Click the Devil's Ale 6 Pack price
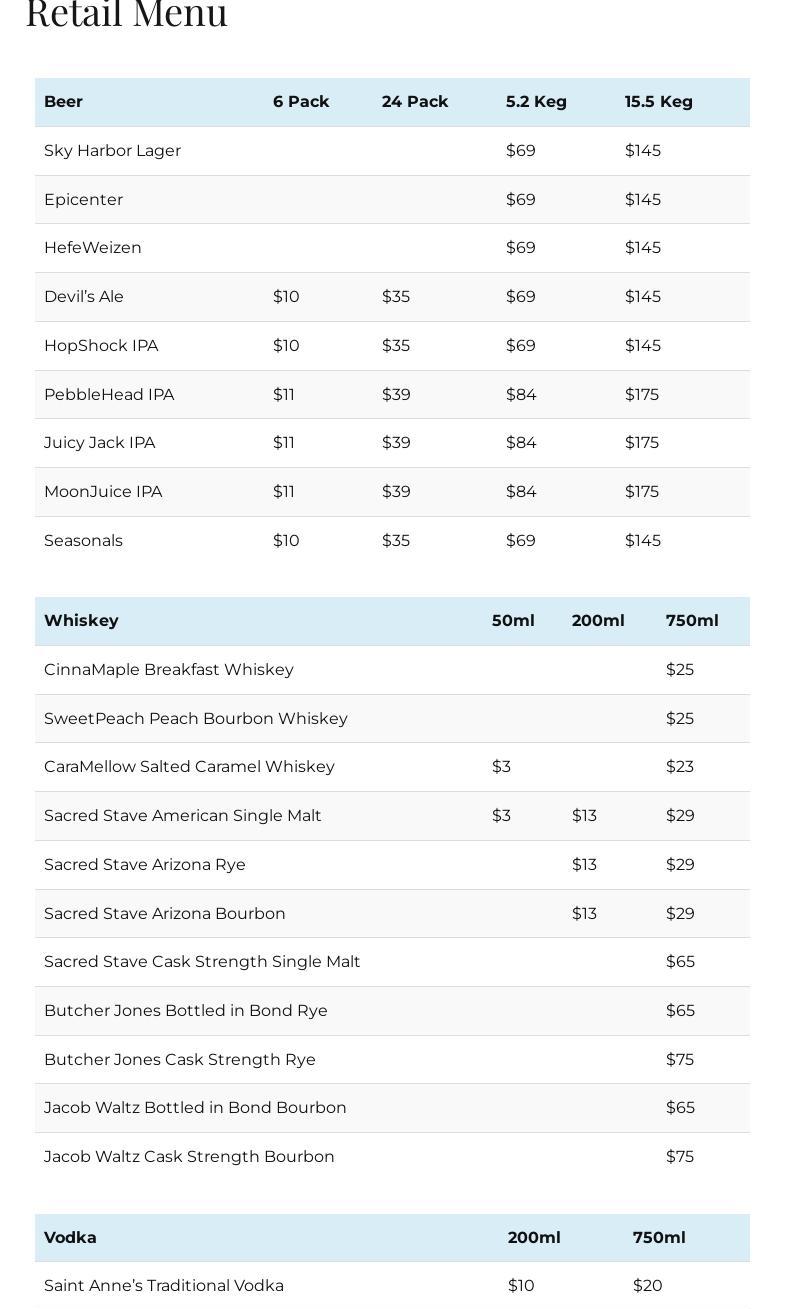Screen dimensions: 785x1309 pos(286,297)
